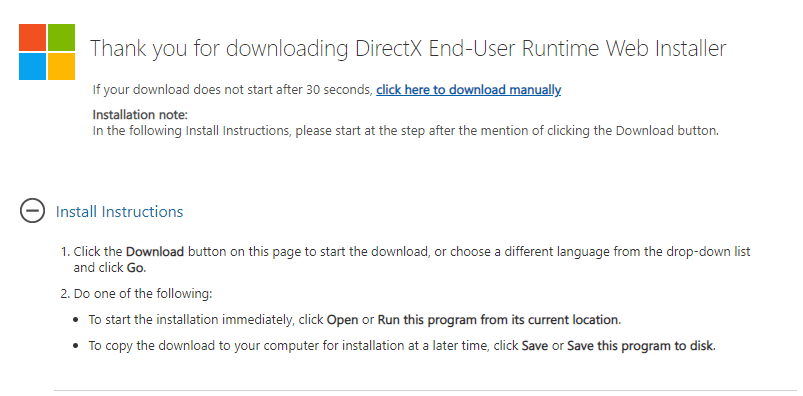Click the bold word 'Open' in first bullet
This screenshot has height=396, width=803.
342,320
